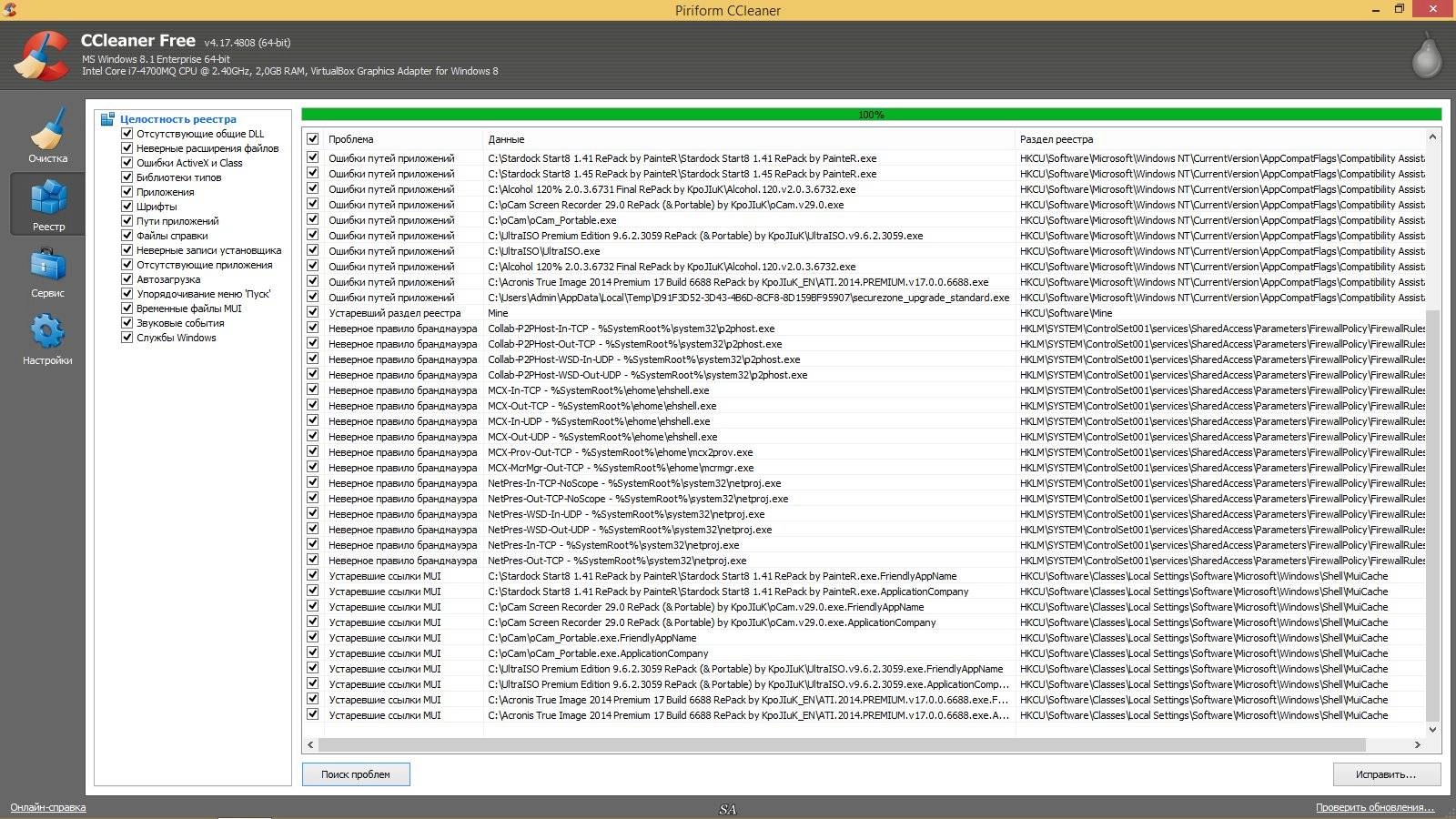1456x819 pixels.
Task: Click the Исправить... button
Action: pos(1386,774)
